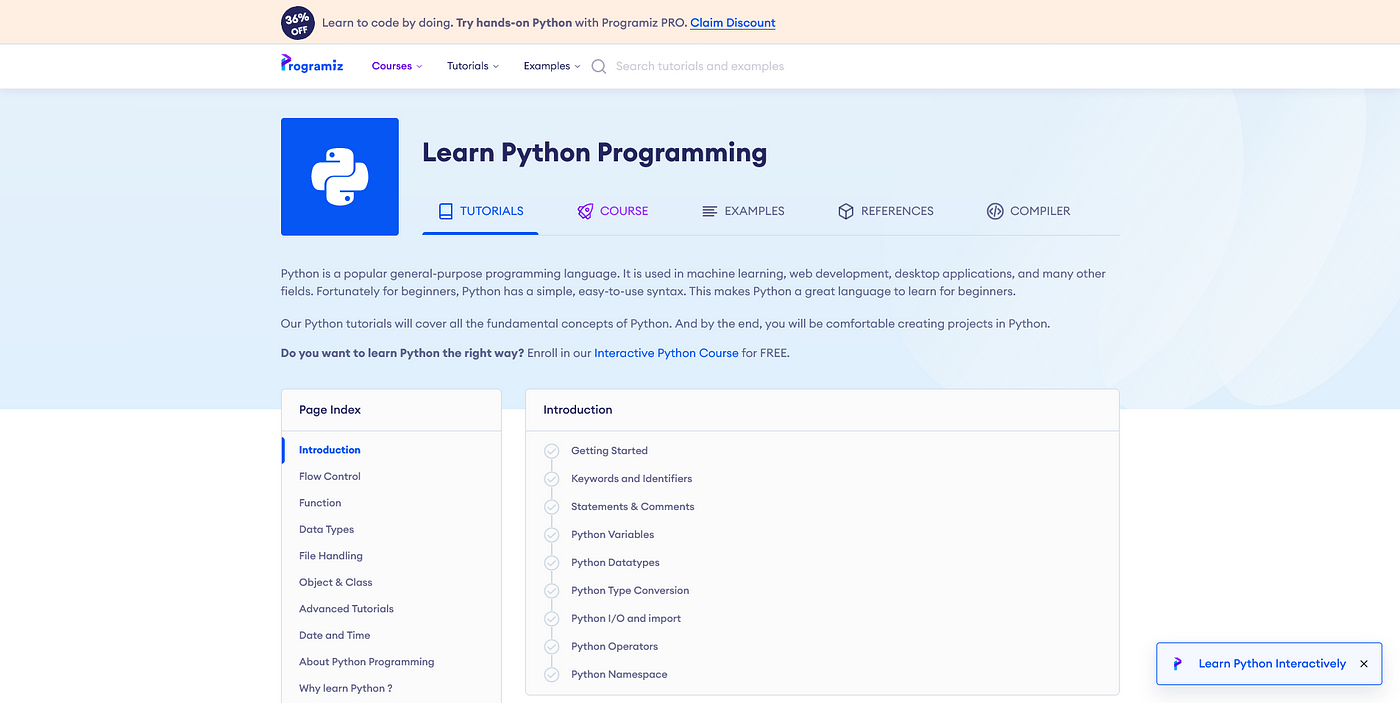Select About Python Programming in Page Index

(x=366, y=662)
